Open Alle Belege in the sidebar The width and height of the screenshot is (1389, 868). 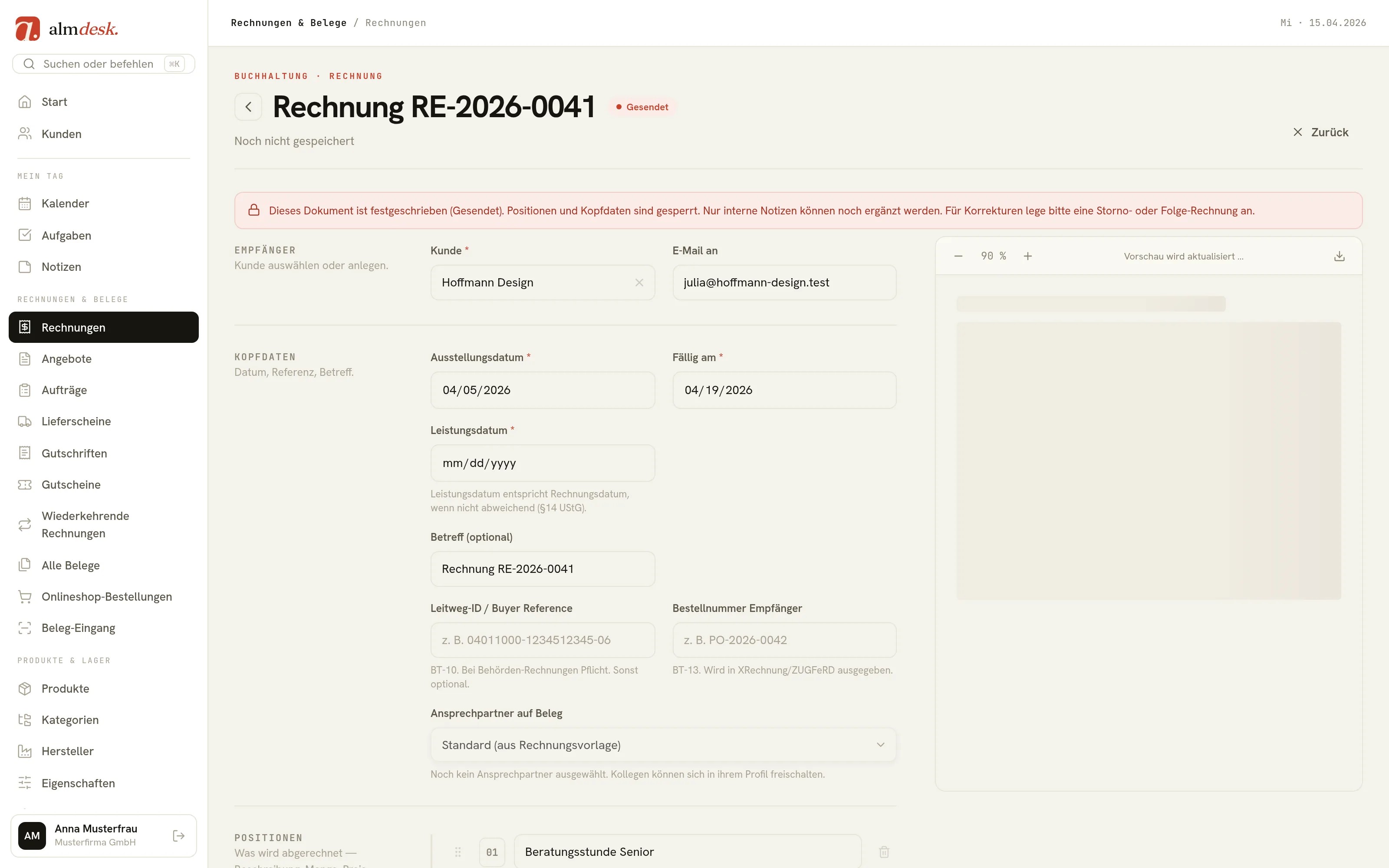[x=103, y=565]
